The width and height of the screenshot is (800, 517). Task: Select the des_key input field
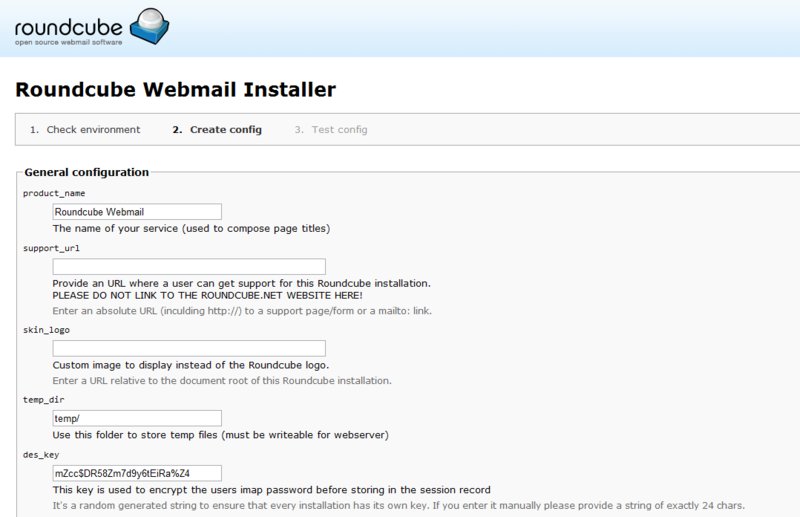137,473
